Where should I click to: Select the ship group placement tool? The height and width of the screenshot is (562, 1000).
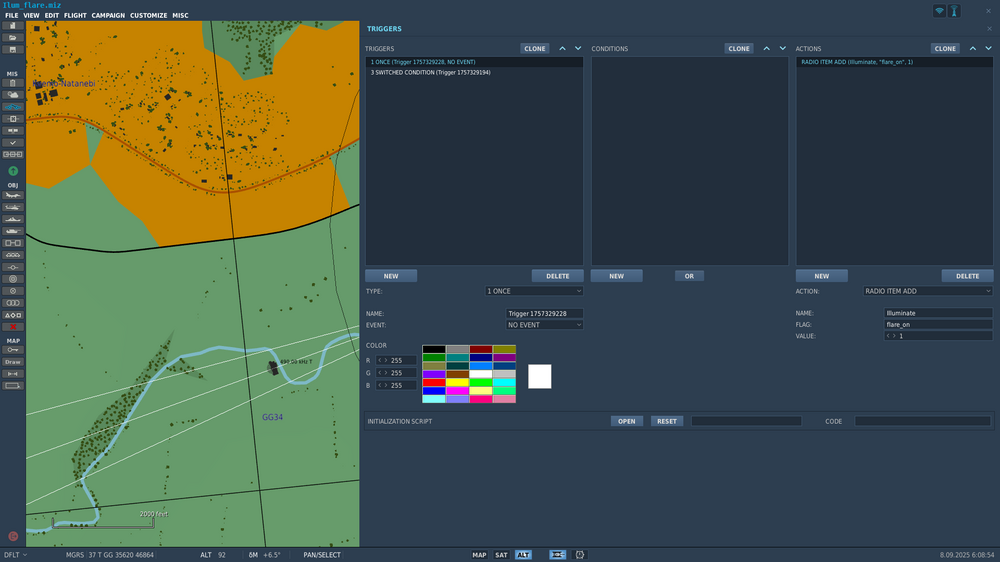coord(13,219)
